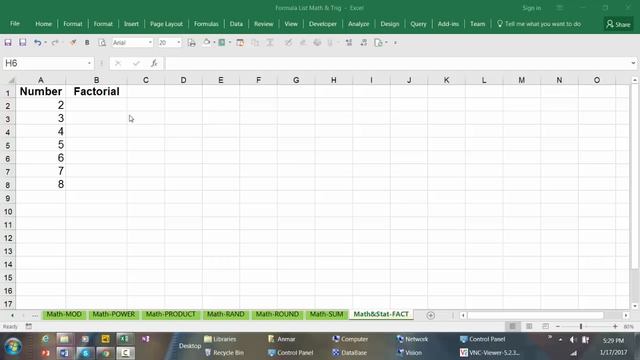Open the Developer ribbon tab
This screenshot has width=640, height=360.
click(x=322, y=24)
